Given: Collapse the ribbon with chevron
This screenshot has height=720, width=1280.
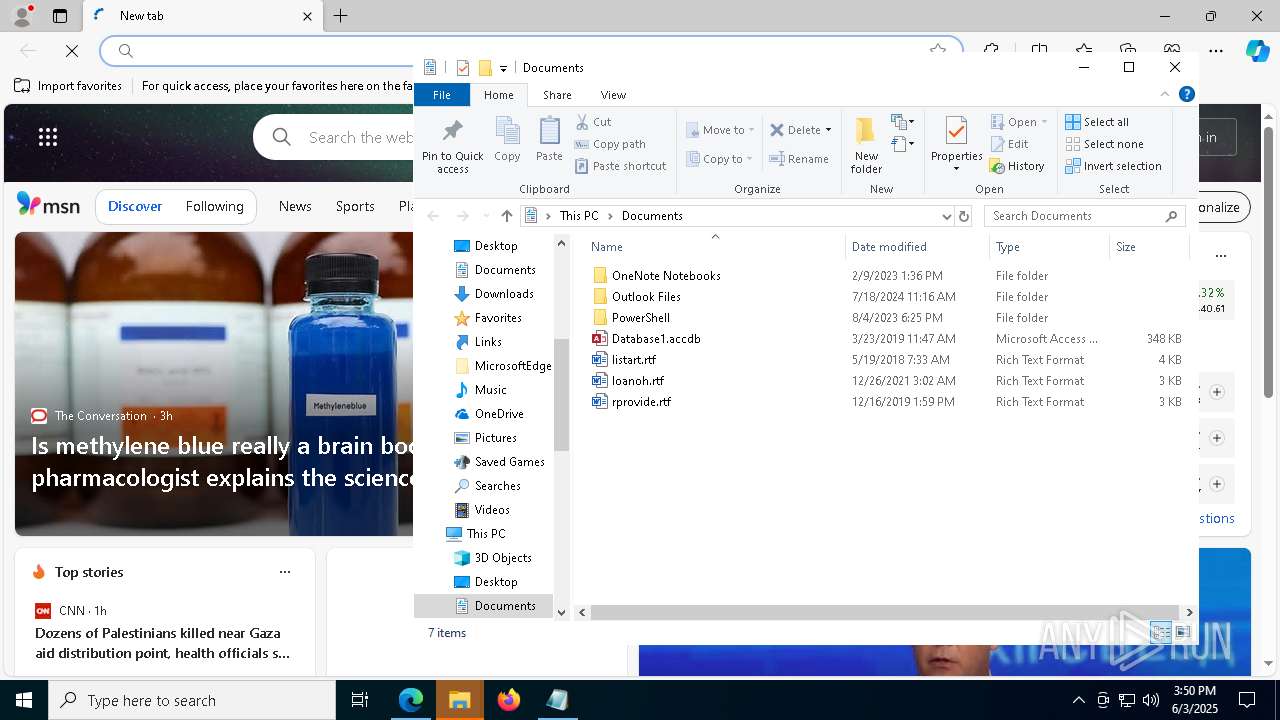Looking at the screenshot, I should pyautogui.click(x=1165, y=94).
